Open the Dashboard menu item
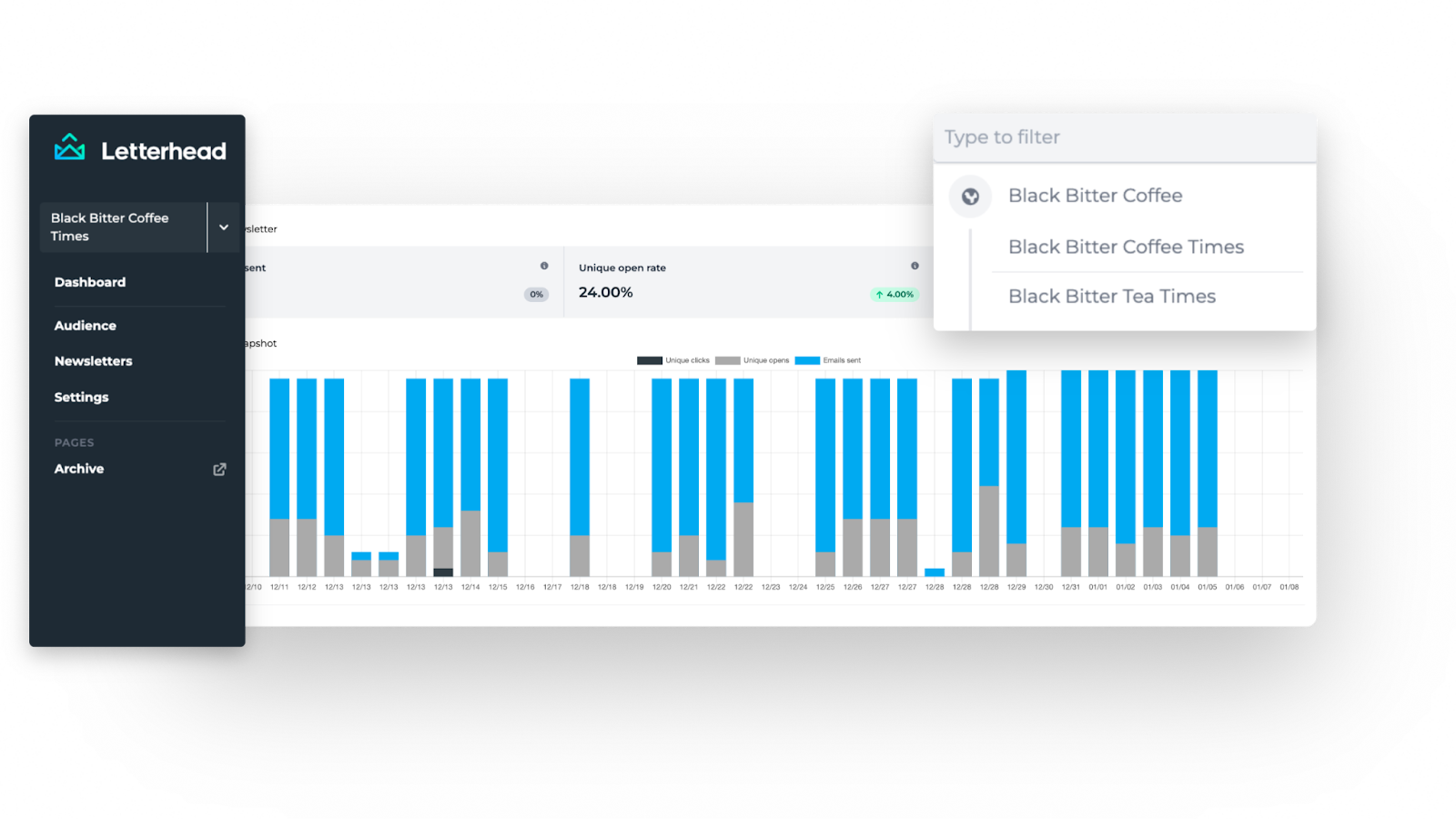Screen dimensions: 1456x819 click(x=90, y=282)
